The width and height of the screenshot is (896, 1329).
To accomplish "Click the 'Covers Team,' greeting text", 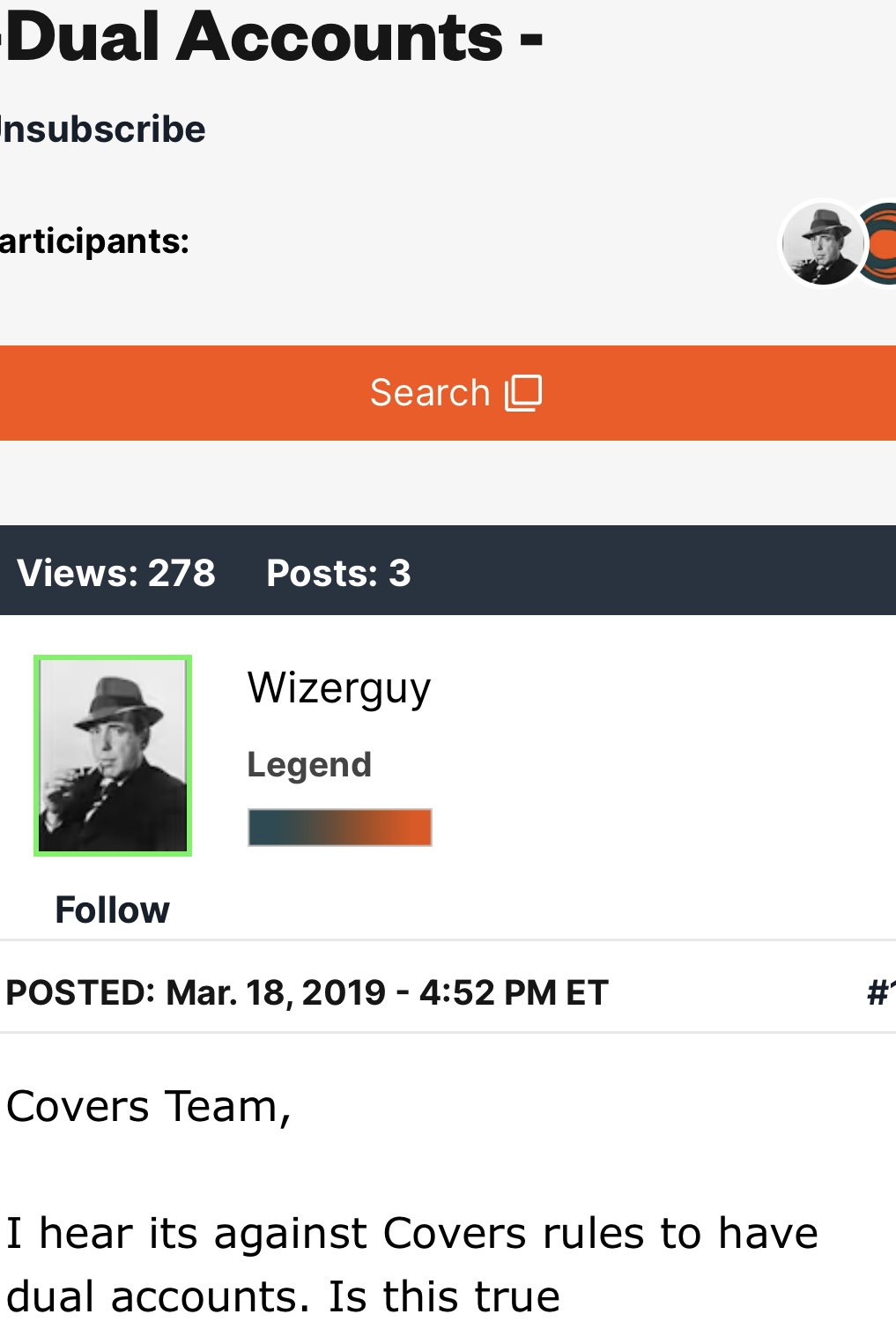I will click(148, 1106).
